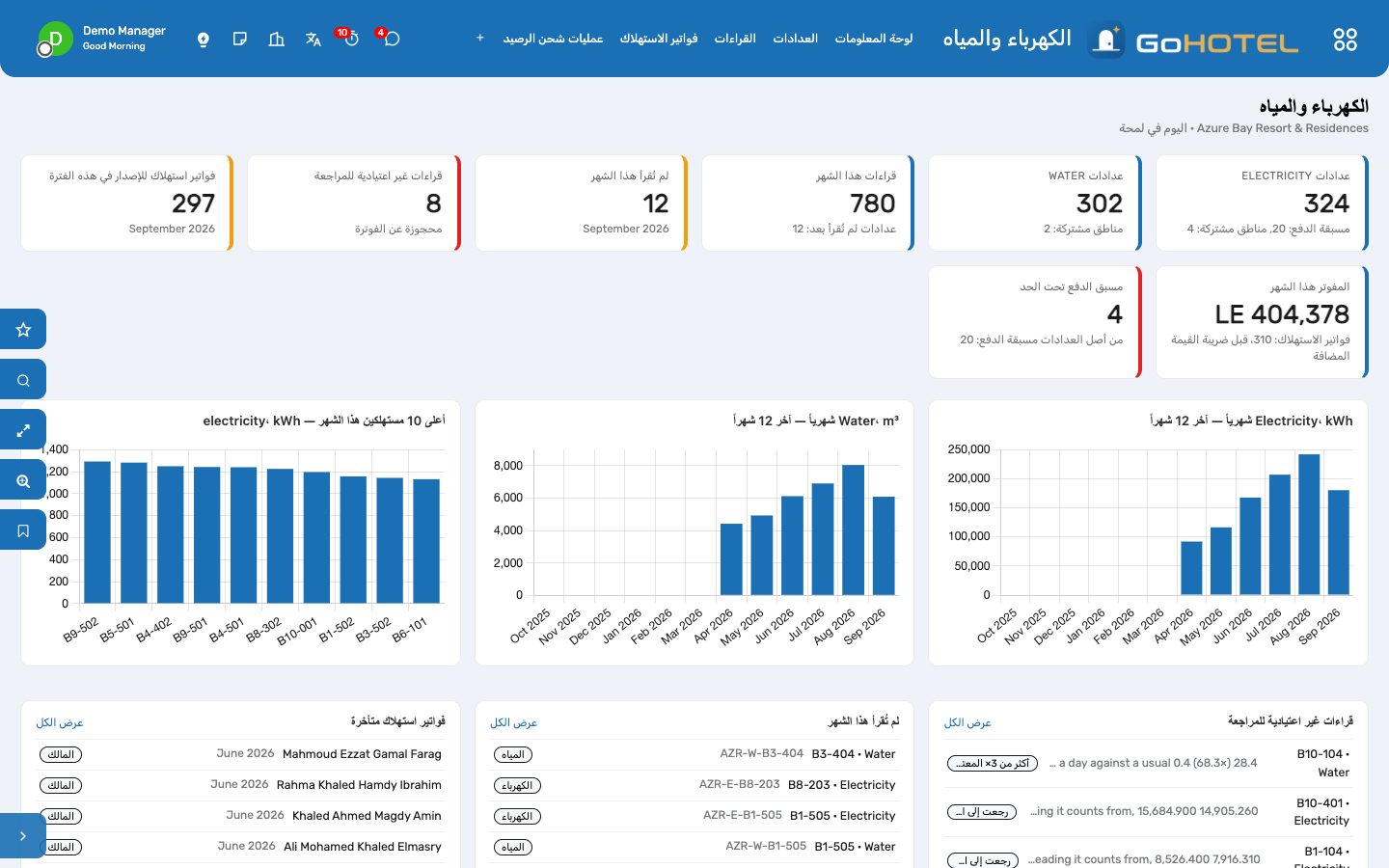The image size is (1389, 868).
Task: Click the building/property switcher icon
Action: tap(277, 40)
